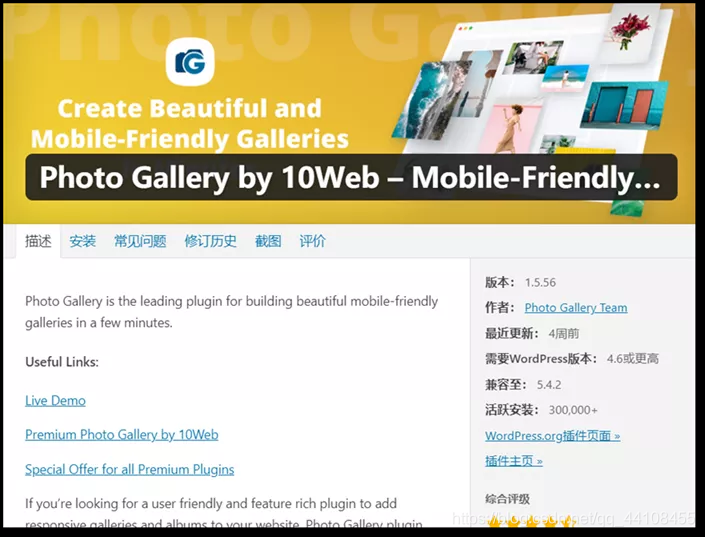Click the paragraph starting Photo Gallery is the leading

click(x=232, y=312)
